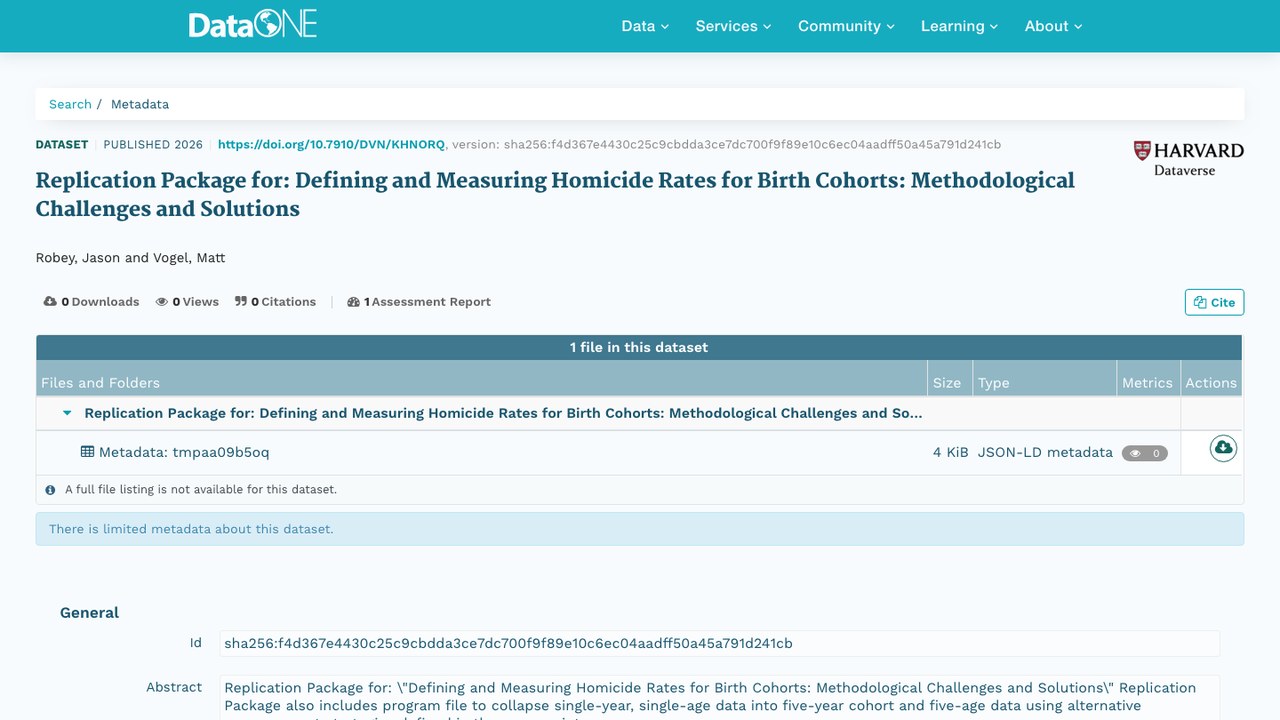The image size is (1280, 720).
Task: Click the limited metadata notice banner
Action: (x=640, y=529)
